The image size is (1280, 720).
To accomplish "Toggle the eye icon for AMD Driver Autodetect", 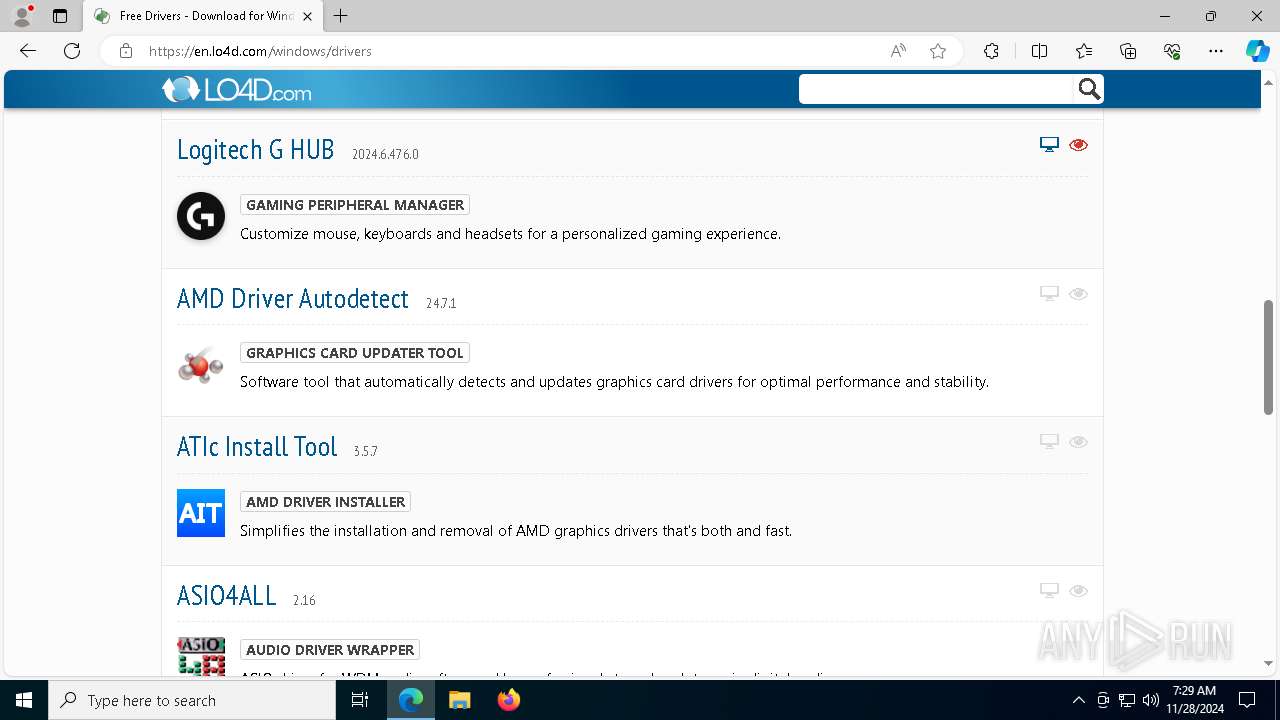I will point(1078,294).
